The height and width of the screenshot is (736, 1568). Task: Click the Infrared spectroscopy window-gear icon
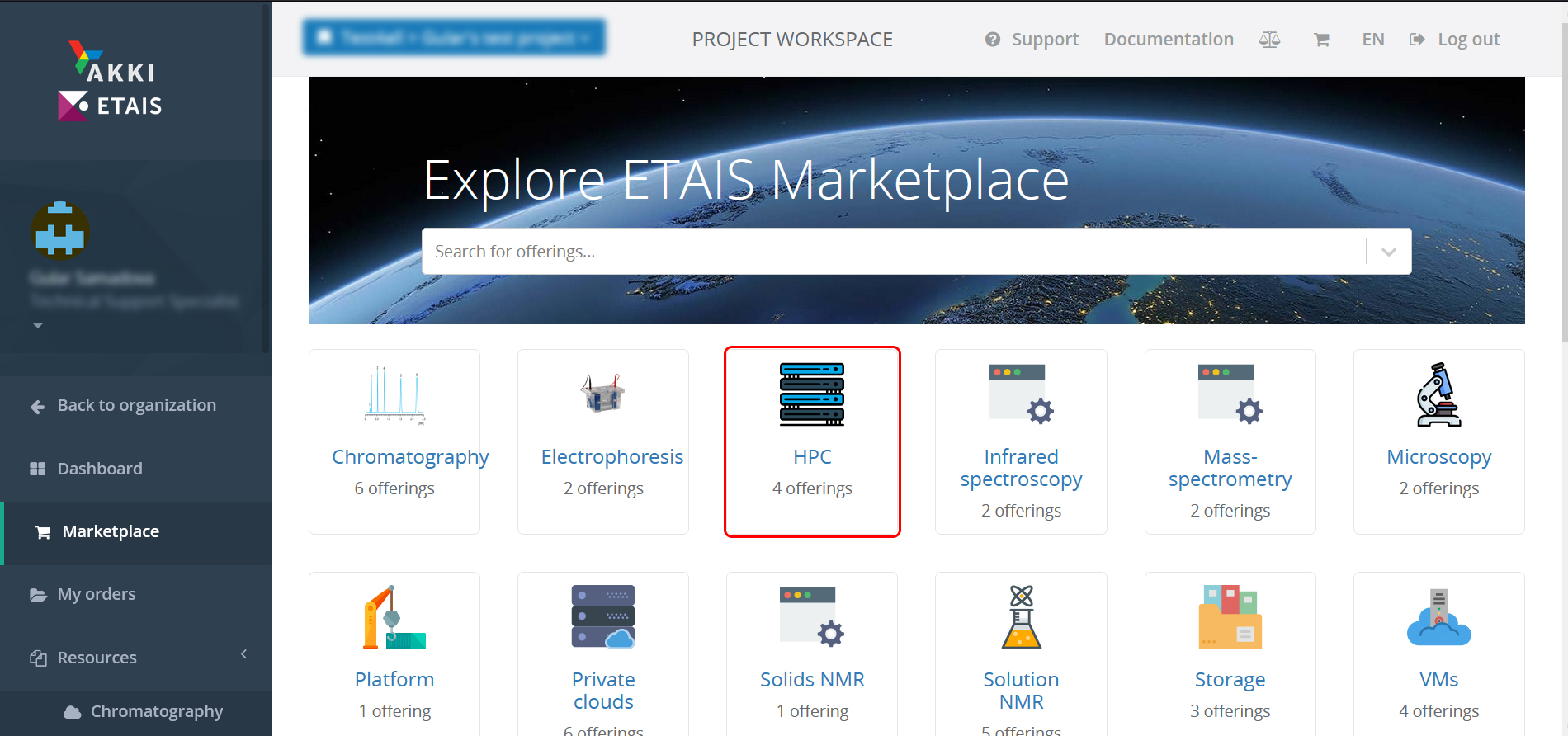click(1022, 394)
